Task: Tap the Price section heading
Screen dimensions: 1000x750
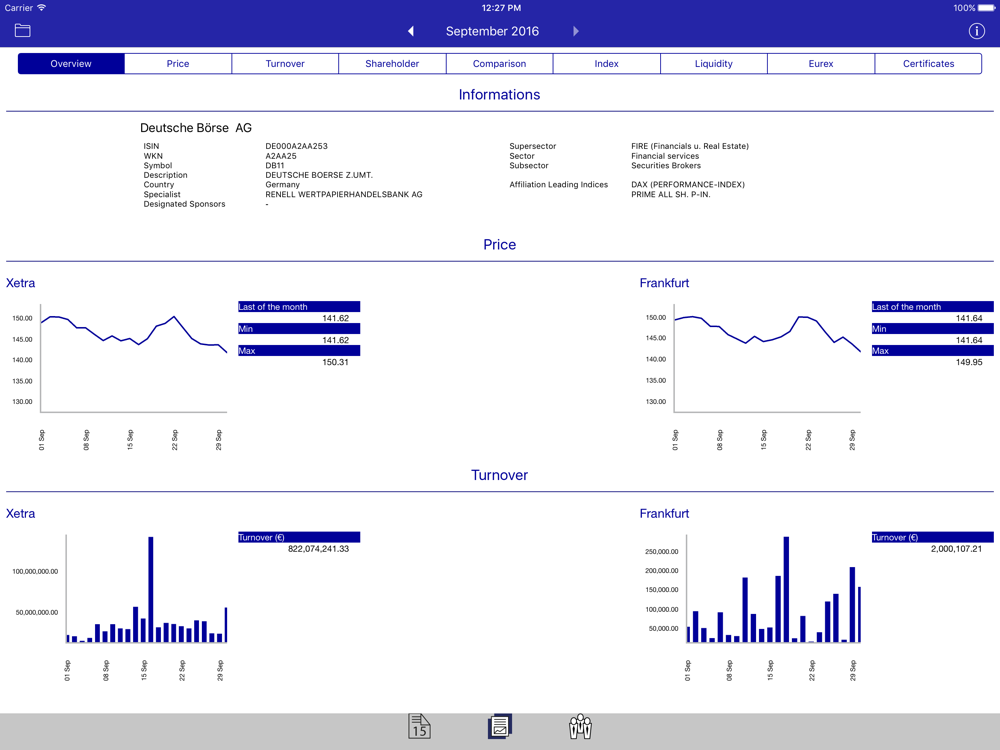Action: coord(499,244)
